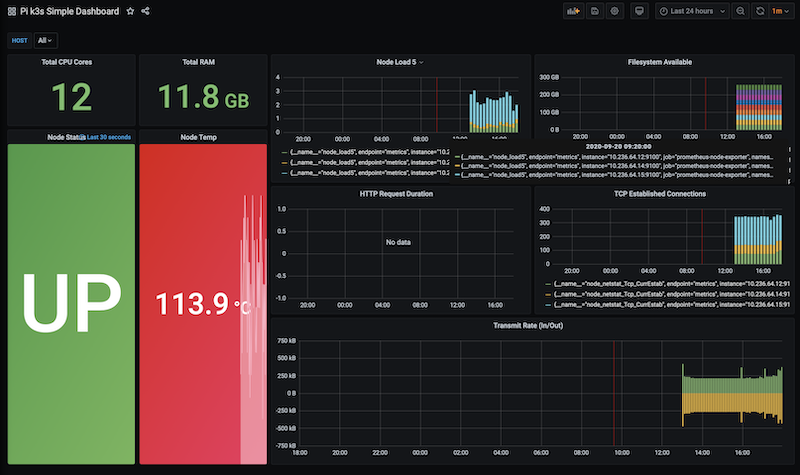Add a new panel with the chart-plus icon
The width and height of the screenshot is (800, 475).
tap(573, 11)
